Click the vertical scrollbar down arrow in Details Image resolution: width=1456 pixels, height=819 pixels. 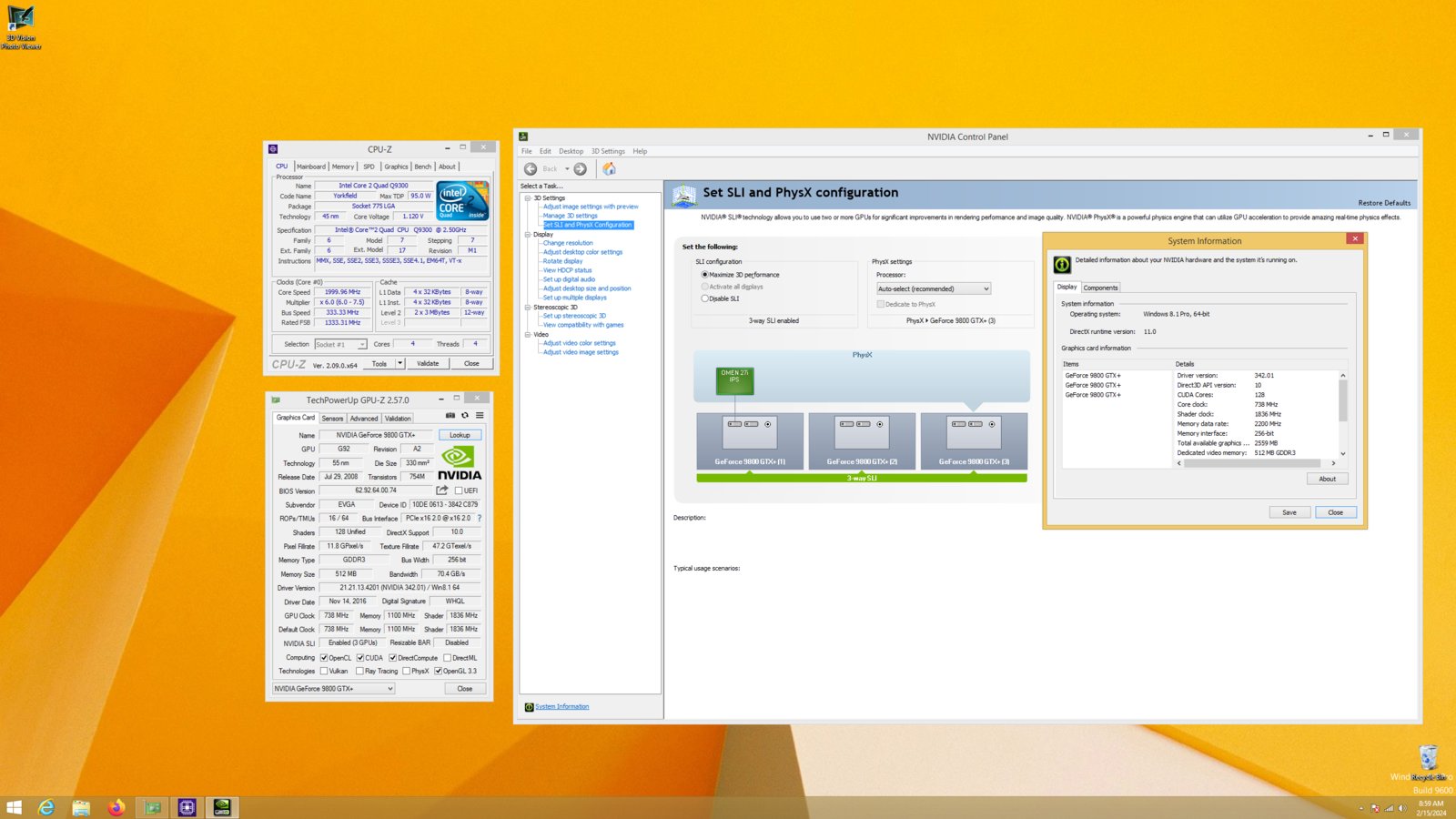tap(1342, 453)
